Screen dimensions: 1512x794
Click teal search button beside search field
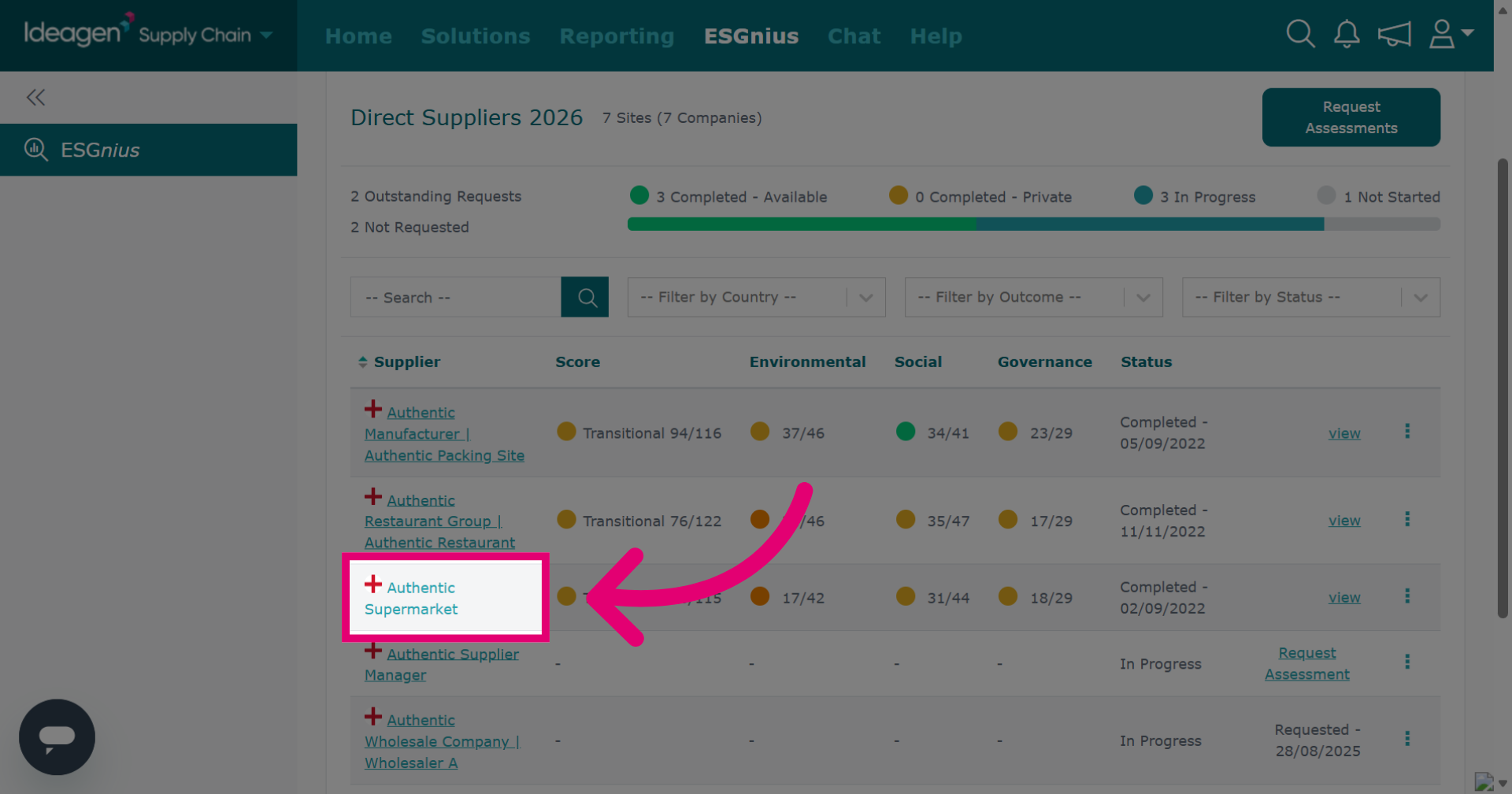(x=585, y=297)
